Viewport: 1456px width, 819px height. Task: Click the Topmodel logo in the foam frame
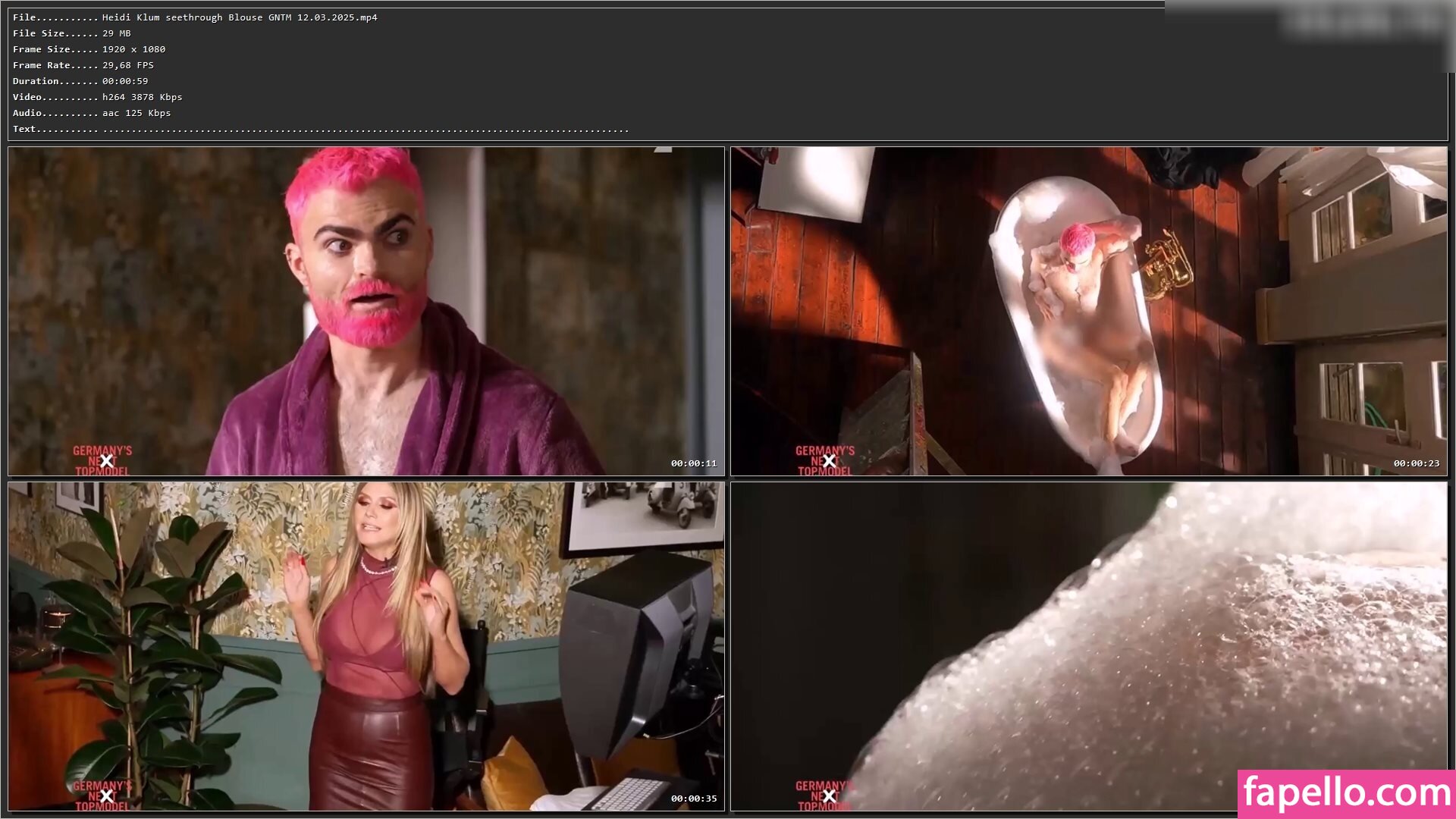824,795
